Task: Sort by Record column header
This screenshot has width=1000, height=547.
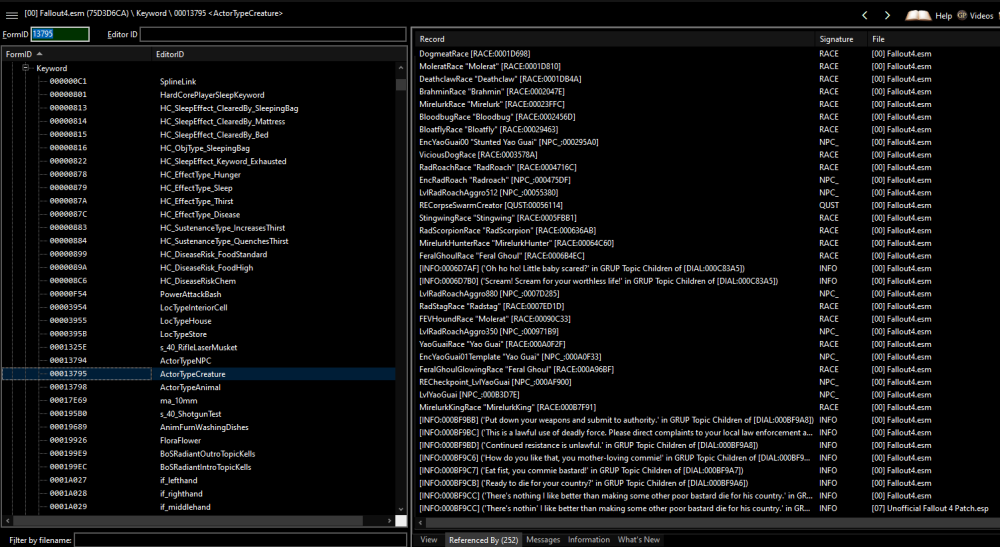Action: [x=615, y=39]
